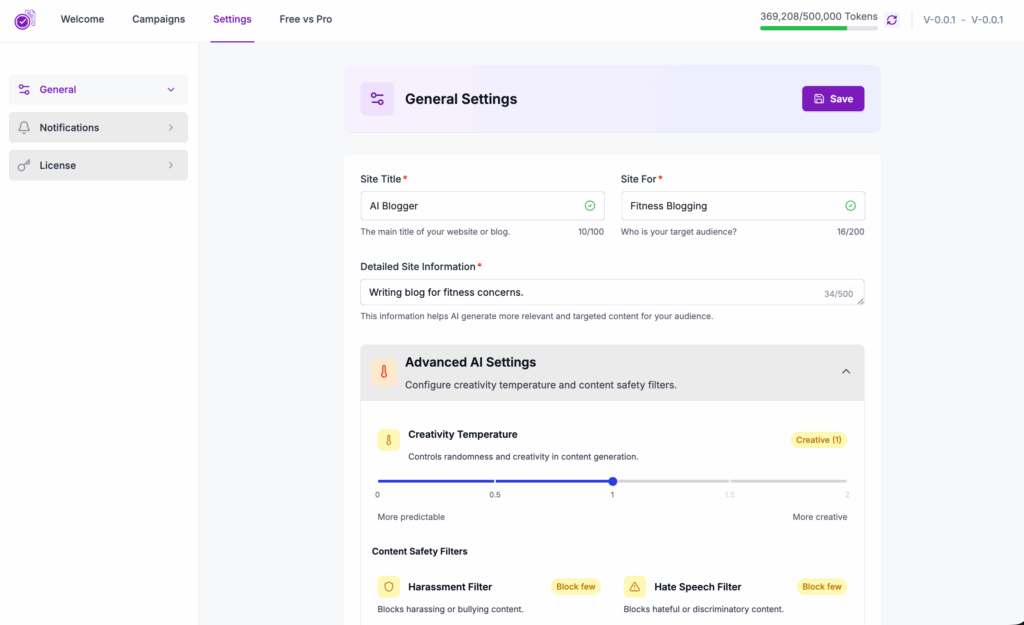Click the General sliders icon in sidebar

pyautogui.click(x=24, y=89)
